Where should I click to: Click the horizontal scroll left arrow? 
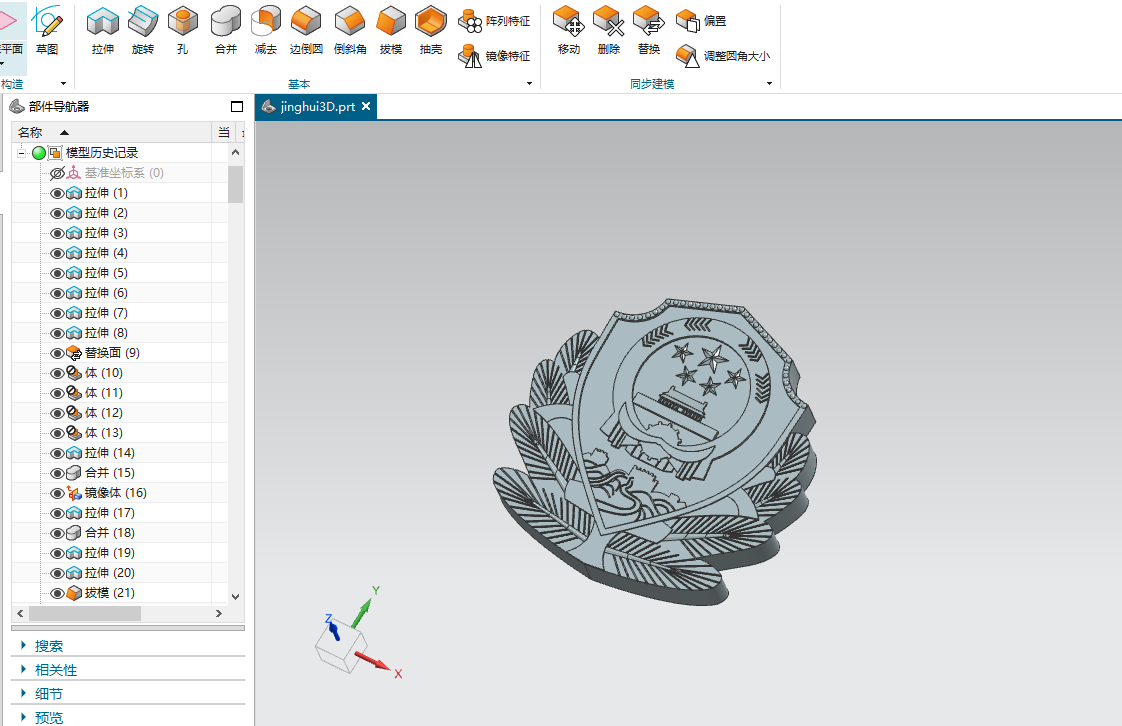coord(20,613)
